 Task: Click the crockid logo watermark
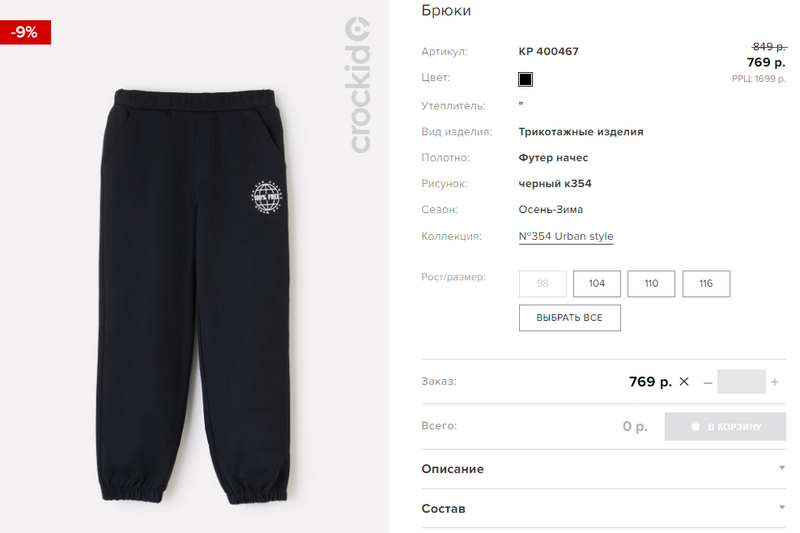pos(359,85)
